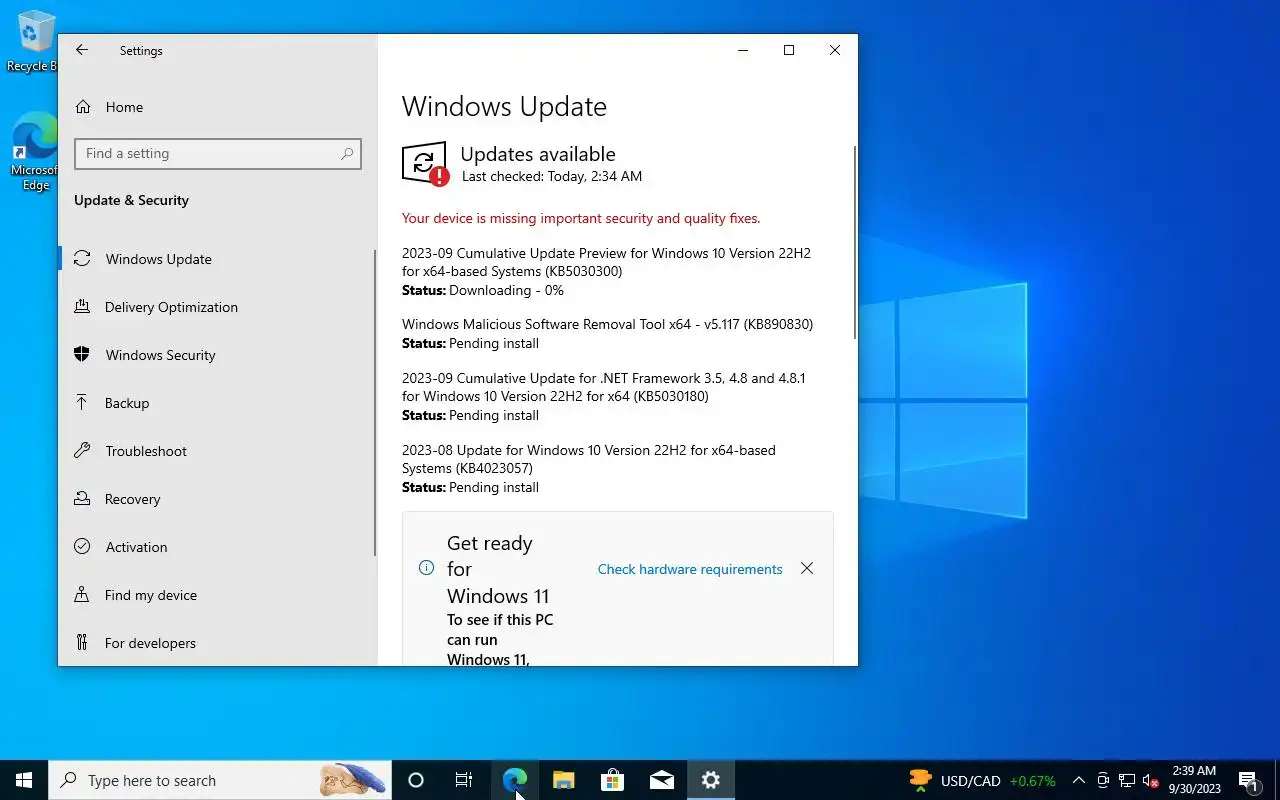The width and height of the screenshot is (1280, 800).
Task: Open Activation settings
Action: pos(217,547)
